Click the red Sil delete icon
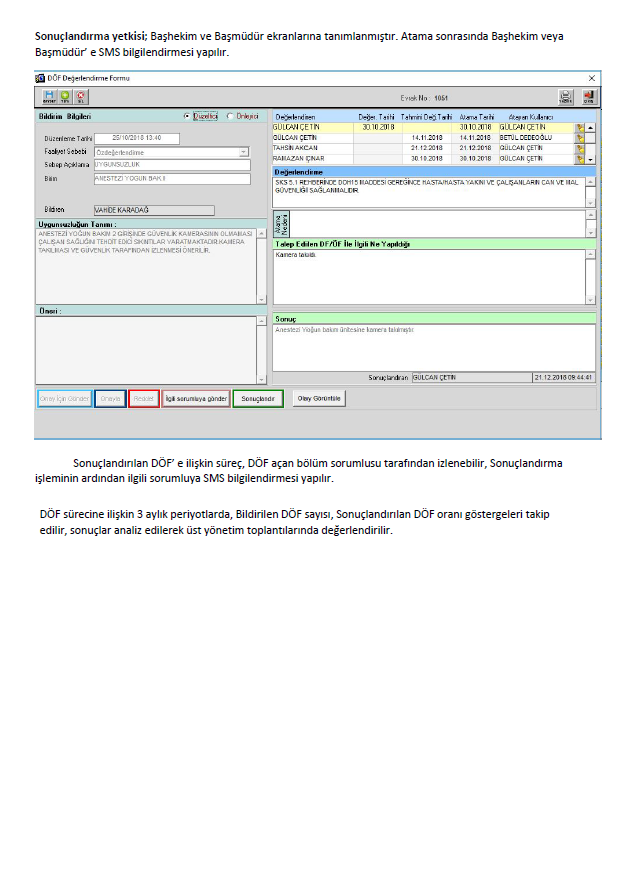The width and height of the screenshot is (634, 887). 81,97
